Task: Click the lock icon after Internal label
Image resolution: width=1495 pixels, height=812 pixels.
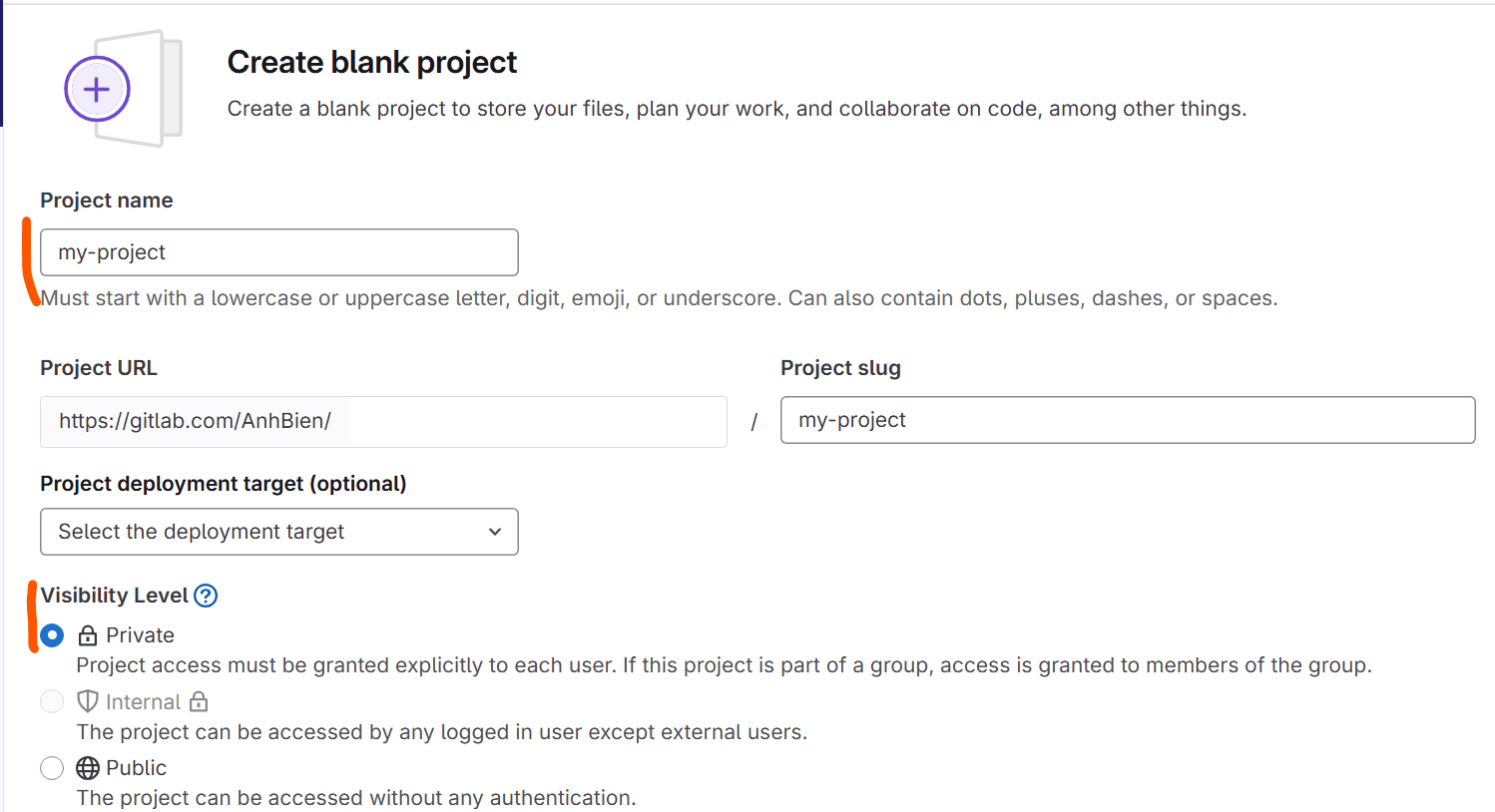Action: (x=199, y=701)
